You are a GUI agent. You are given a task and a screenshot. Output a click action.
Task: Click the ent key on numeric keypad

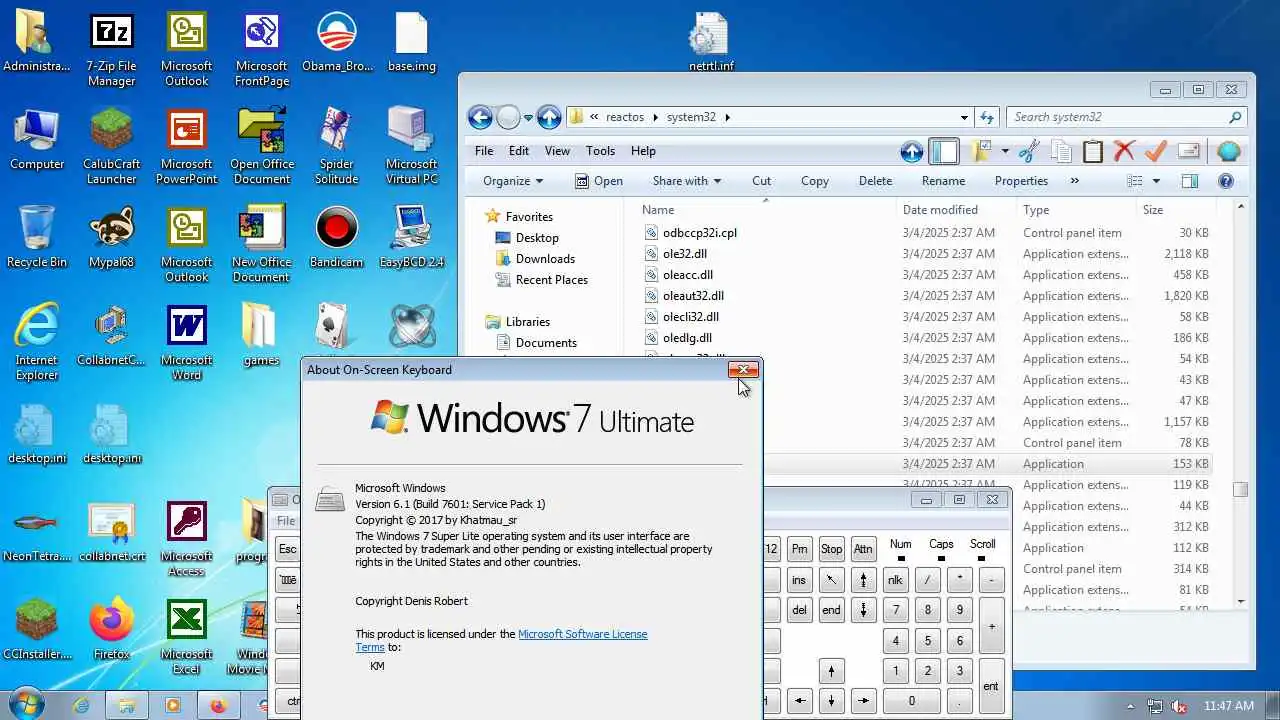coord(991,686)
